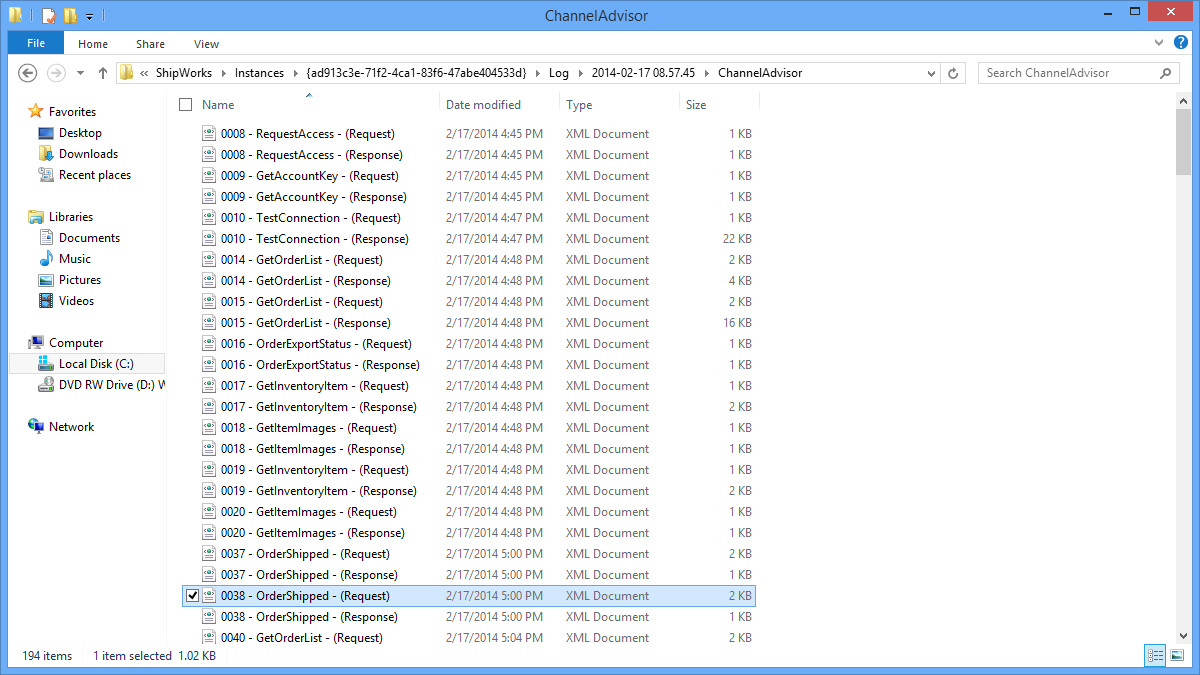Open the Share ribbon tab
The width and height of the screenshot is (1200, 675).
[x=151, y=44]
